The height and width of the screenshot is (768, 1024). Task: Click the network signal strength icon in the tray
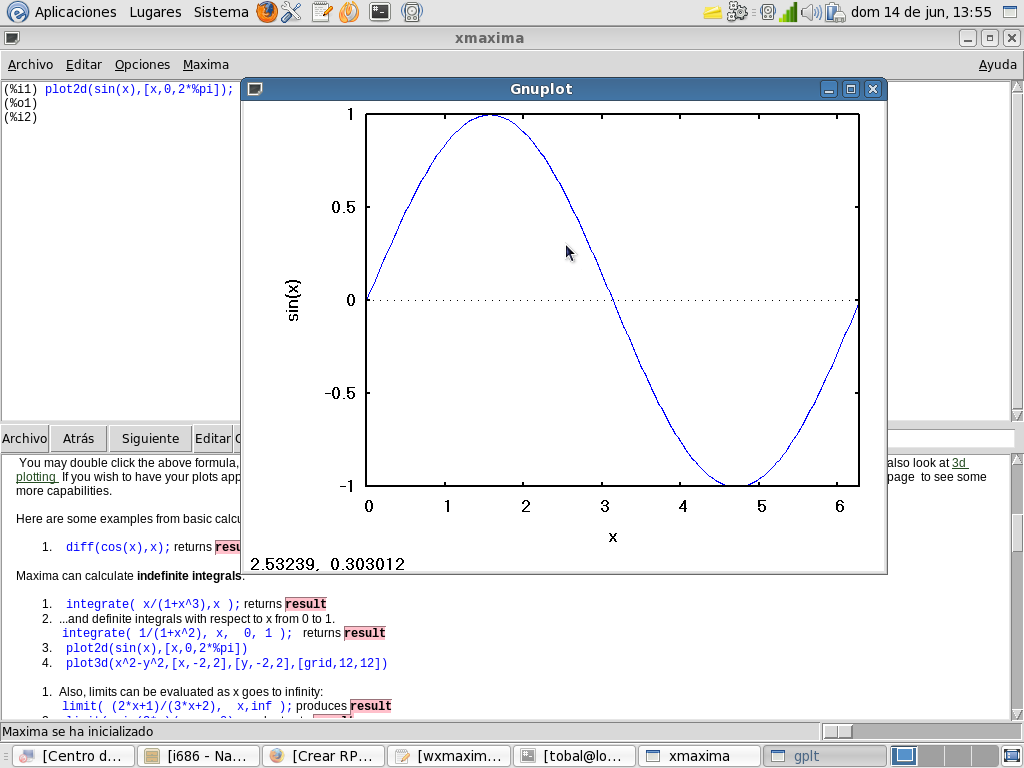[x=789, y=12]
